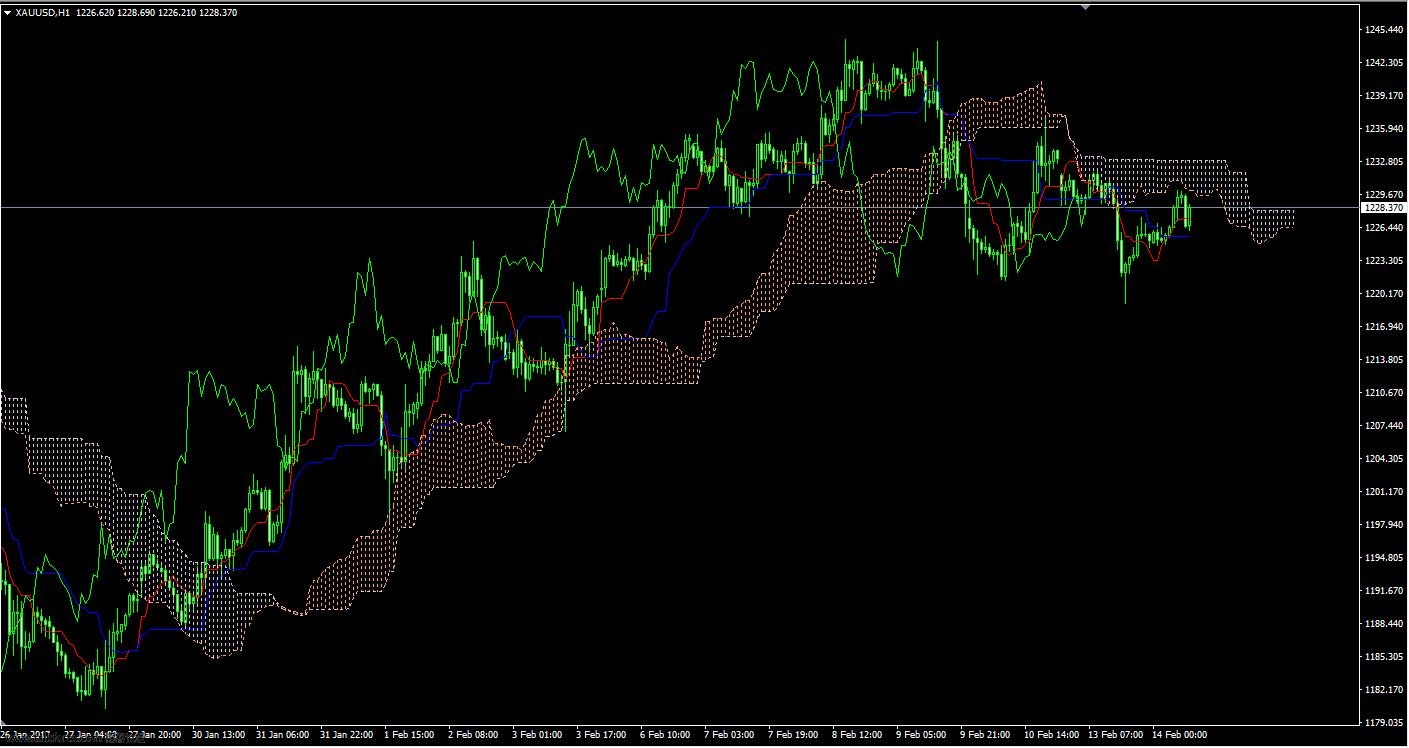Select the 1194.805 price axis label
The width and height of the screenshot is (1409, 748).
(1382, 558)
